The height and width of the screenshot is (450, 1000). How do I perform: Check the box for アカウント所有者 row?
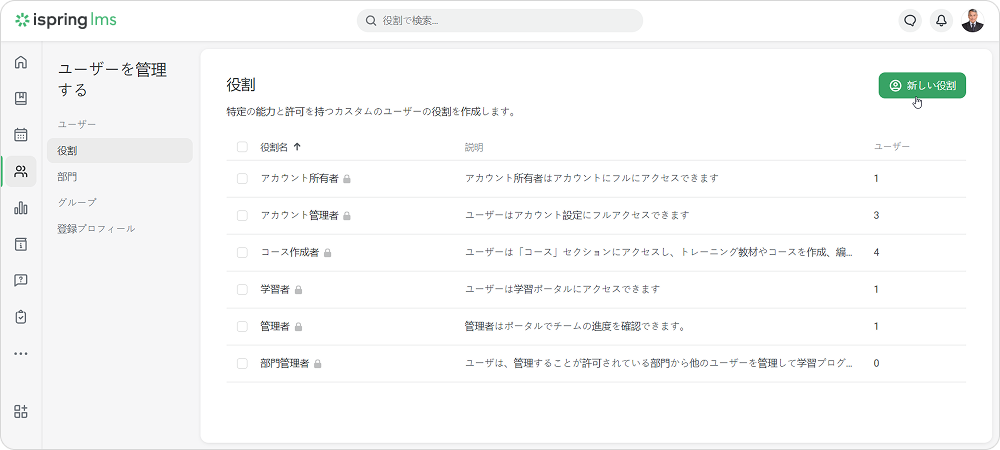point(242,178)
